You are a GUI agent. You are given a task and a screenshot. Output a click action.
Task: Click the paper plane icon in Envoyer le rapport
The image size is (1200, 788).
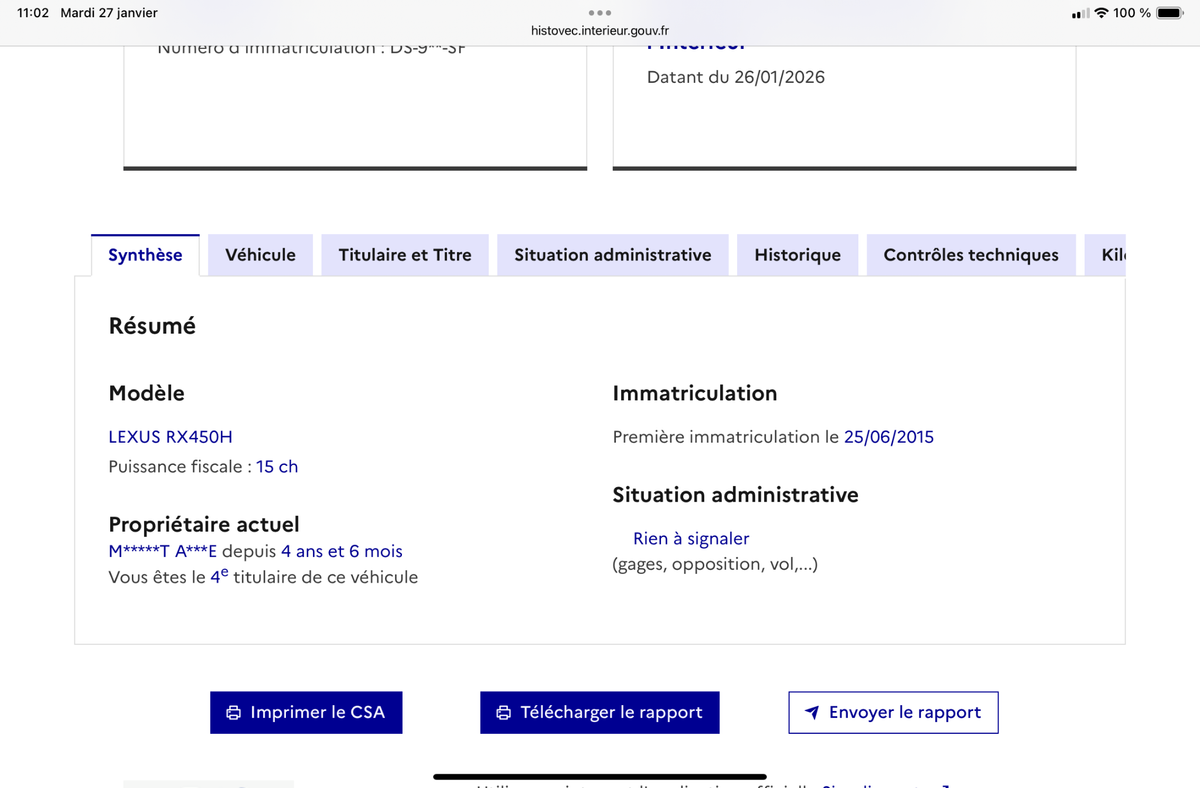(812, 713)
